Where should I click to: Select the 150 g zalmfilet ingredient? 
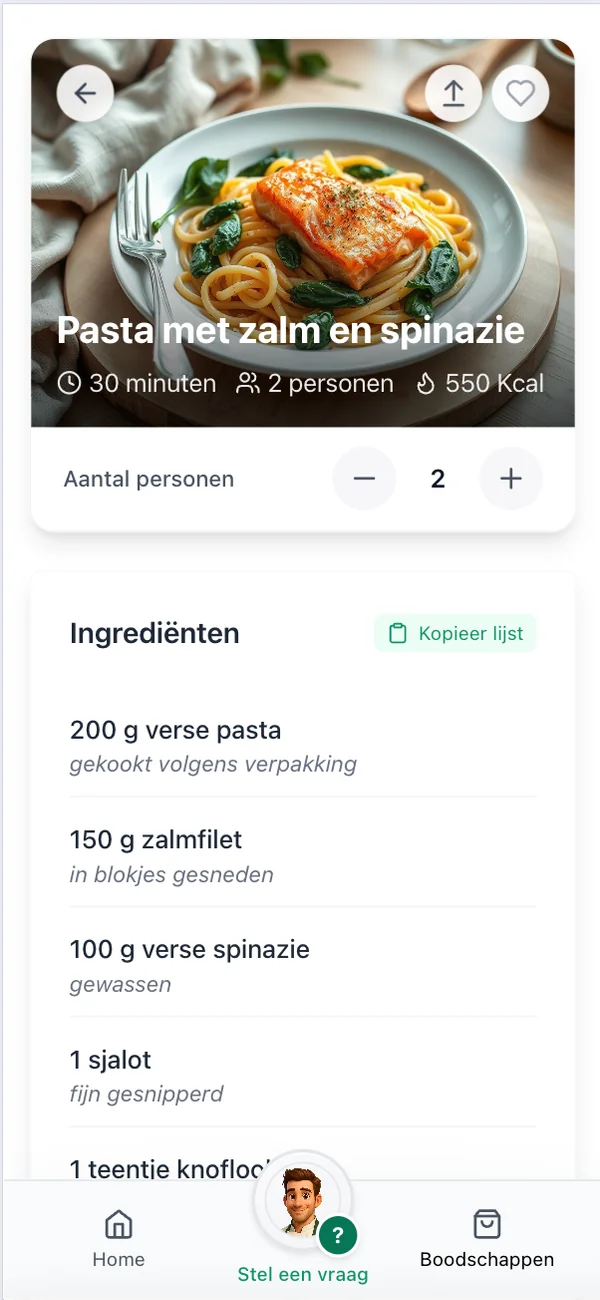point(156,840)
